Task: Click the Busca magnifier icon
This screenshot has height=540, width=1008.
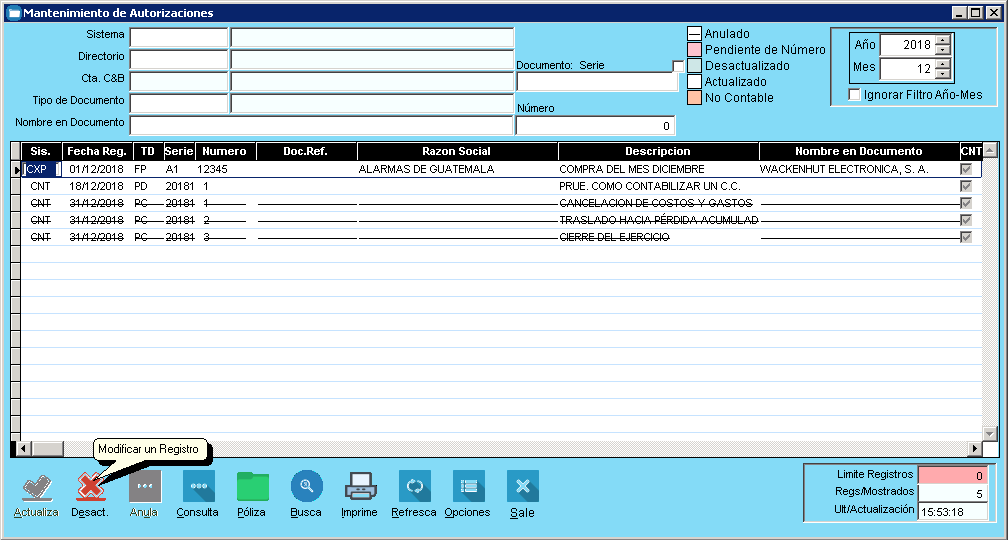Action: pyautogui.click(x=306, y=487)
